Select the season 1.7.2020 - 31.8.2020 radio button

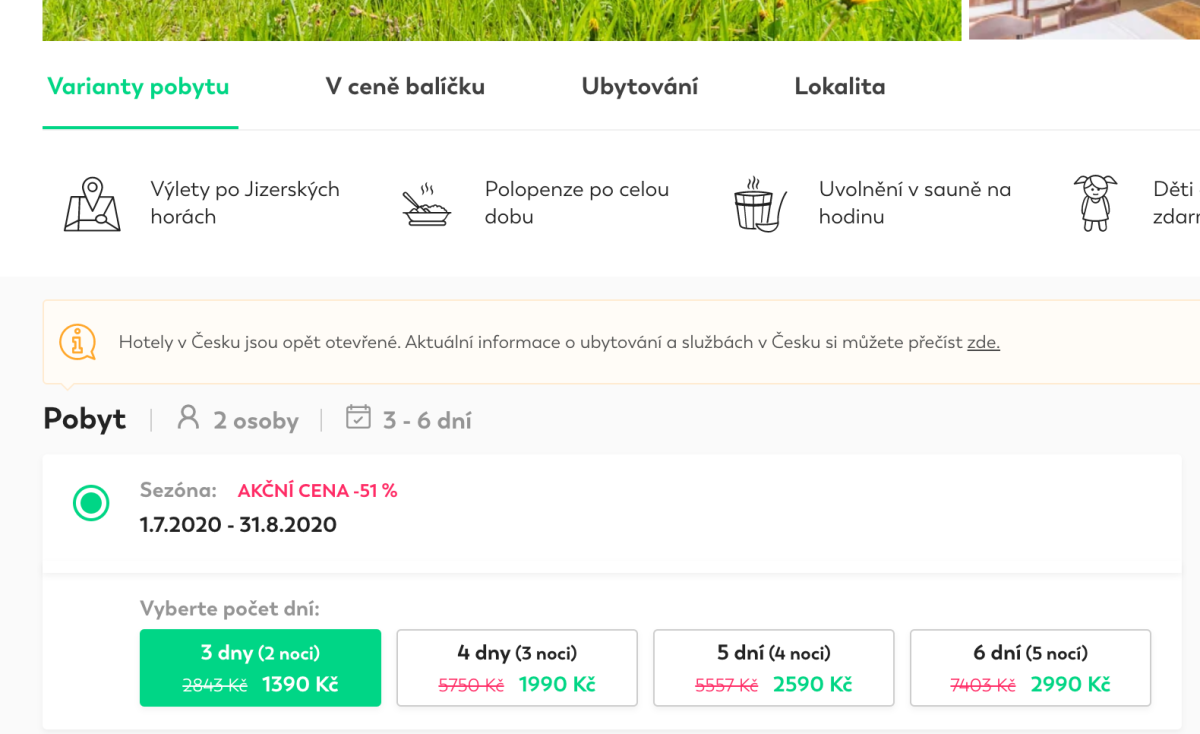[91, 503]
